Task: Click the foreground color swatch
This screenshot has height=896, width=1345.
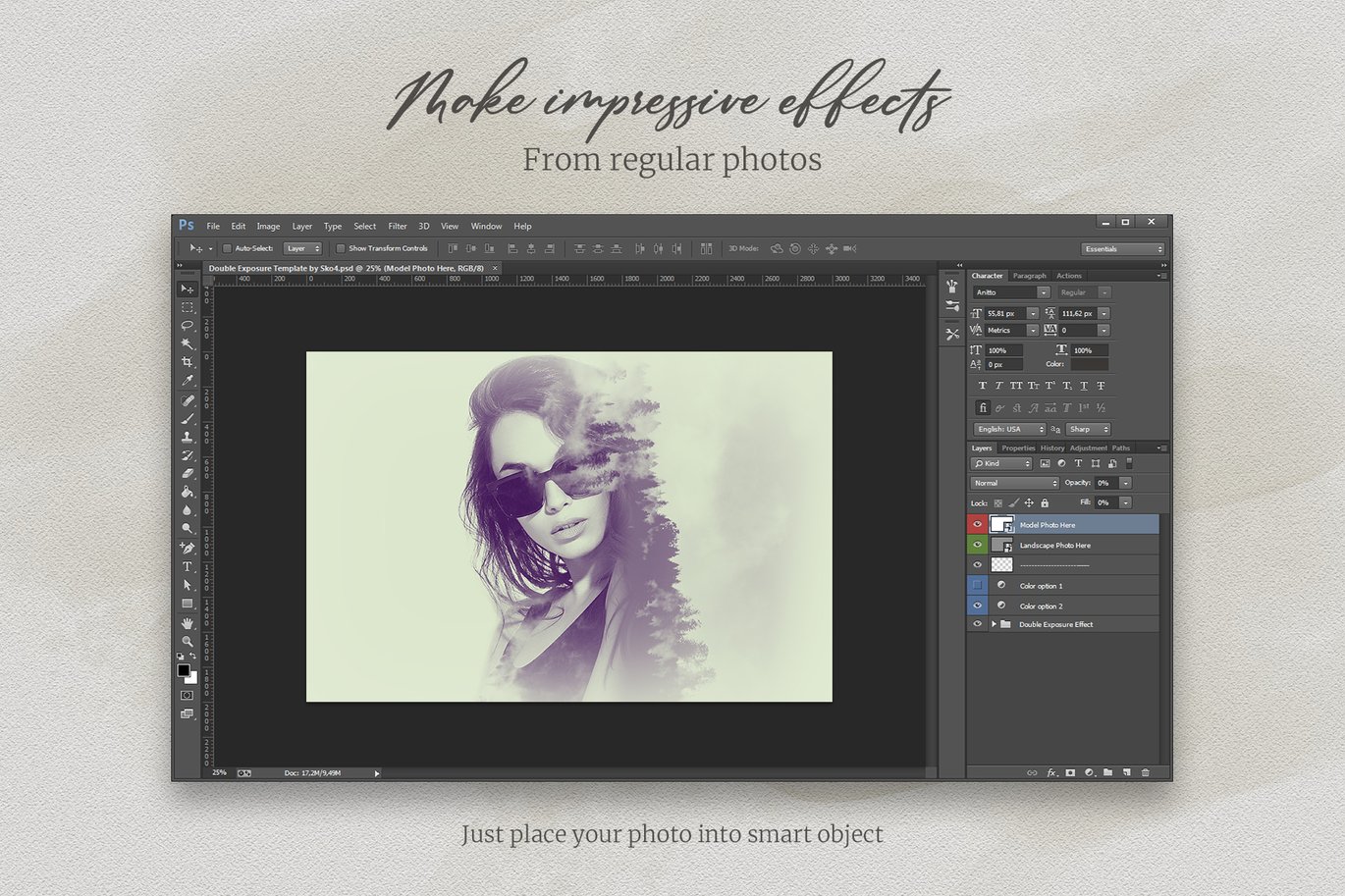Action: (x=183, y=670)
